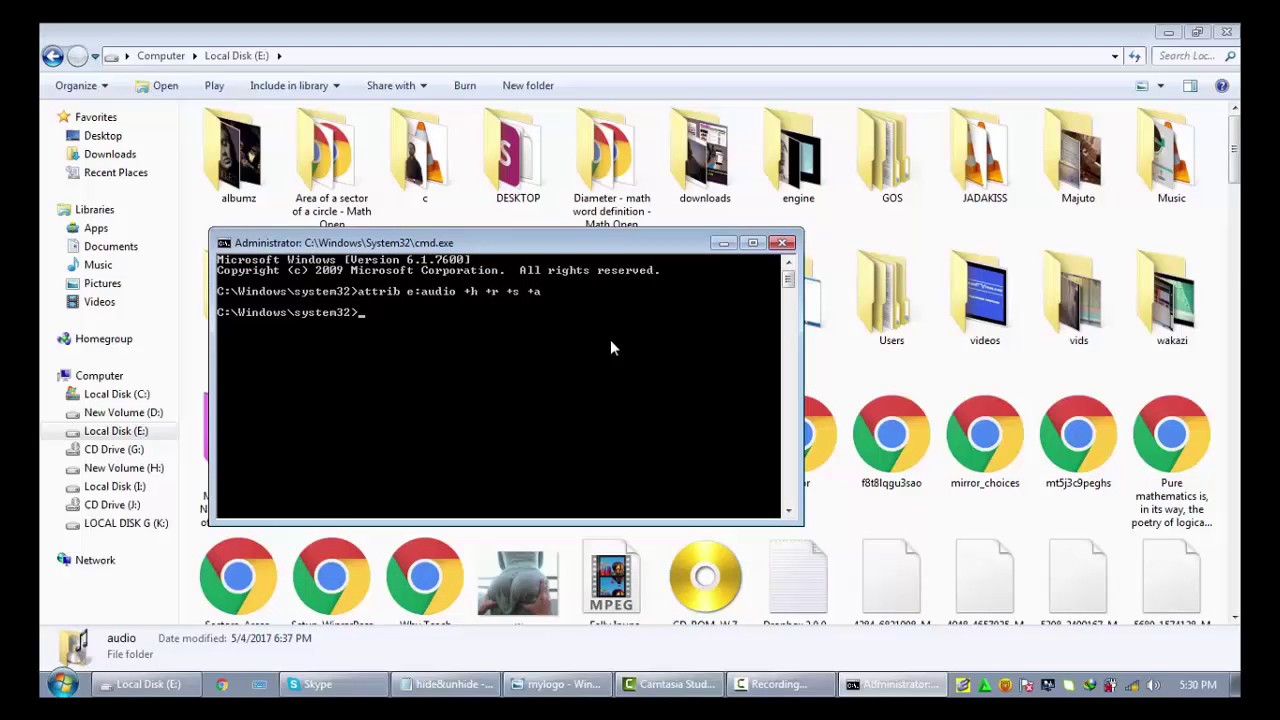Select Network in navigation pane
Screen dimensions: 1280x720
tap(95, 561)
